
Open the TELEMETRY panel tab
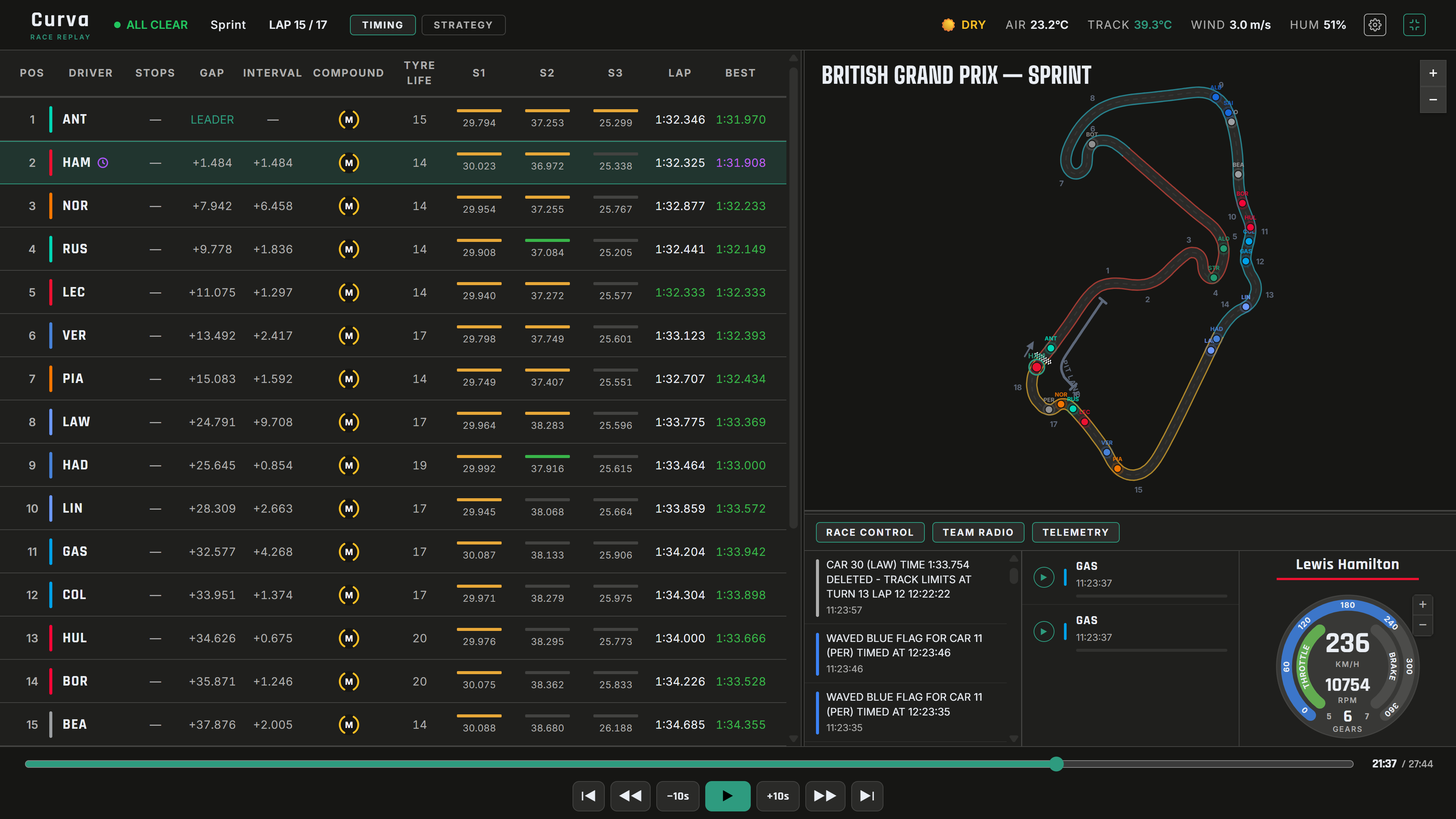(1076, 532)
